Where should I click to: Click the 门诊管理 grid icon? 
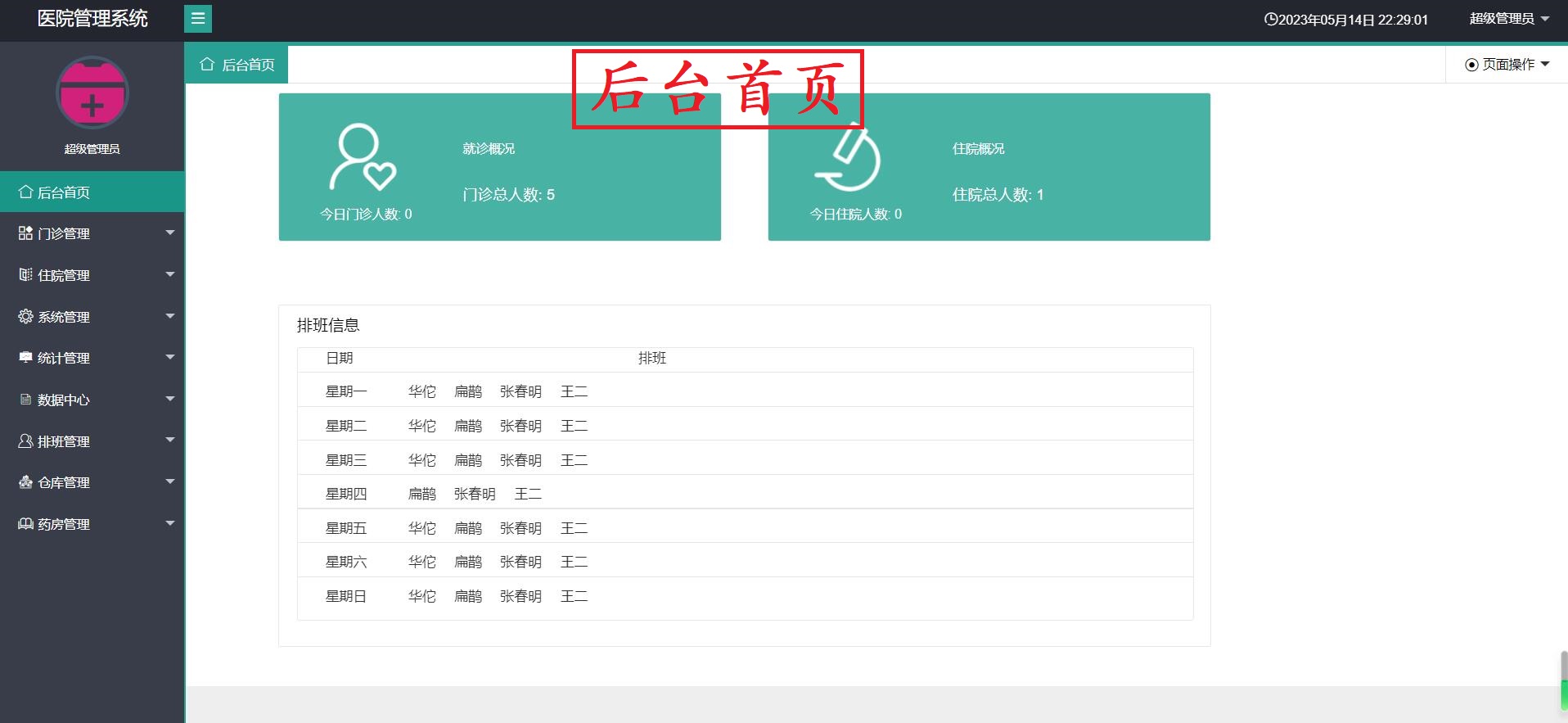tap(25, 233)
